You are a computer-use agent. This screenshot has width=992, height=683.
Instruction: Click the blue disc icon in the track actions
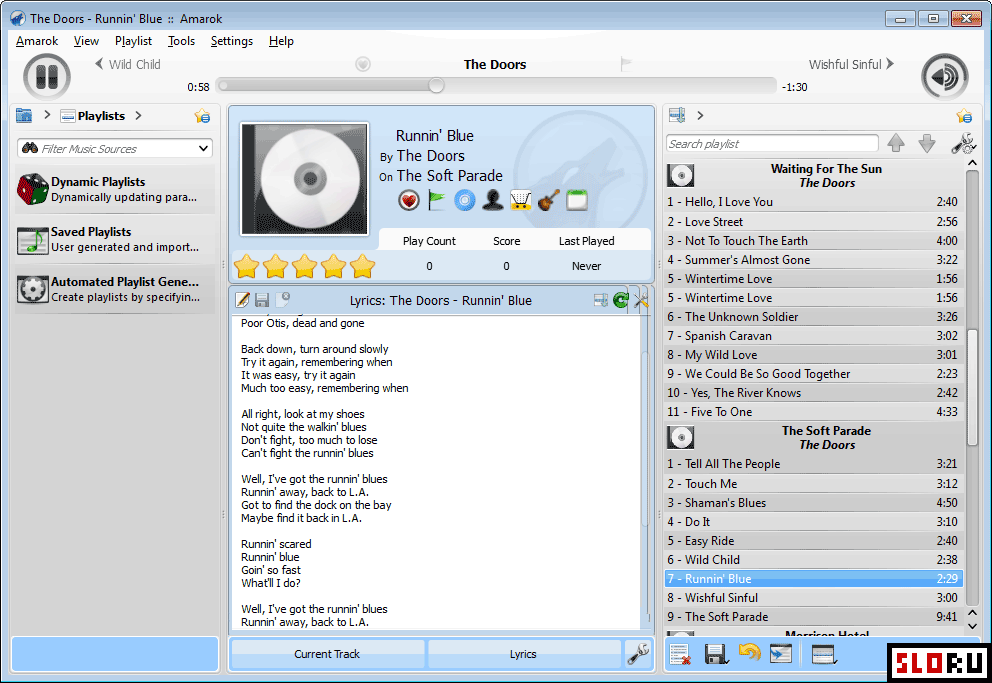pos(464,200)
